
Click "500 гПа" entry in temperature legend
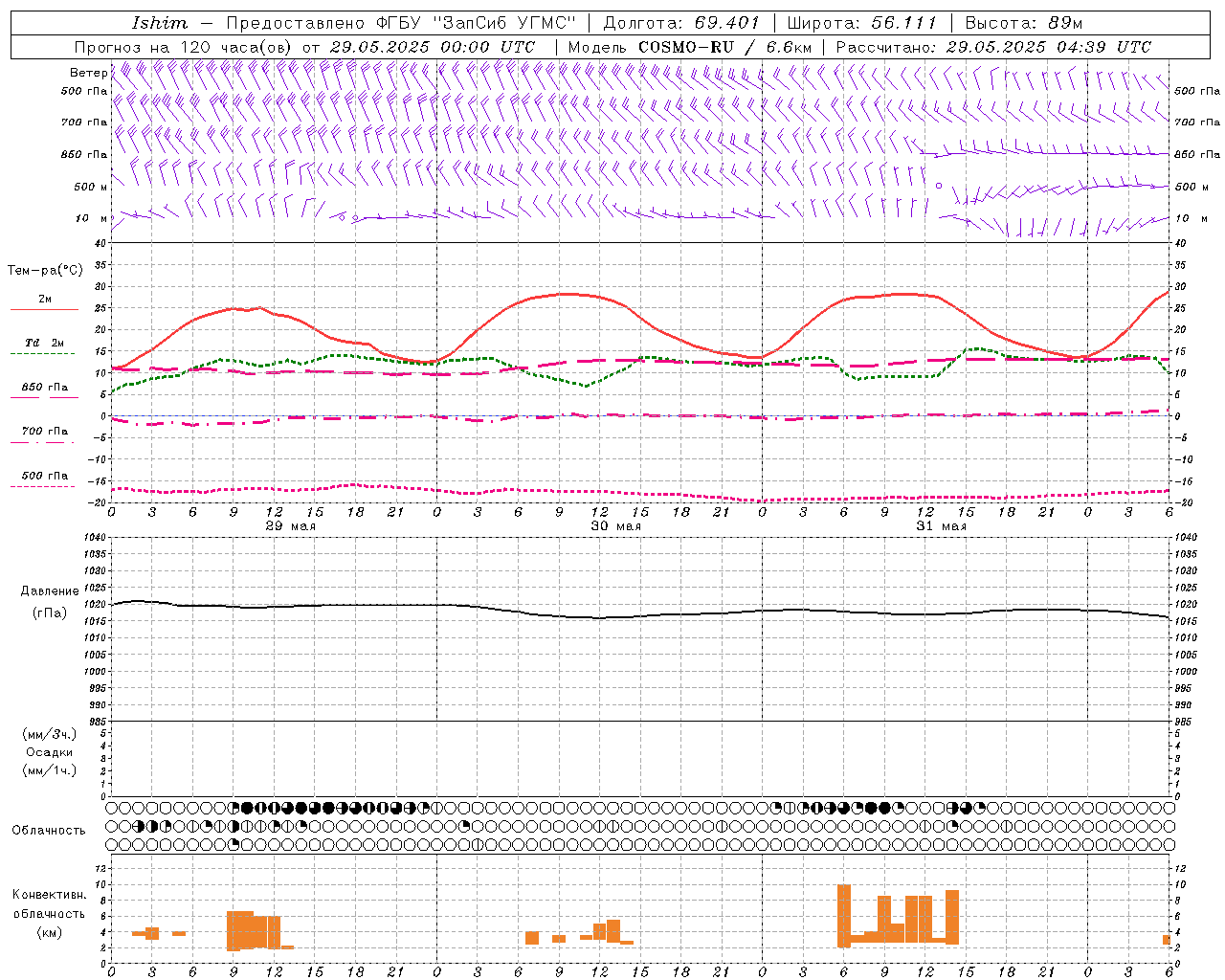tap(44, 476)
